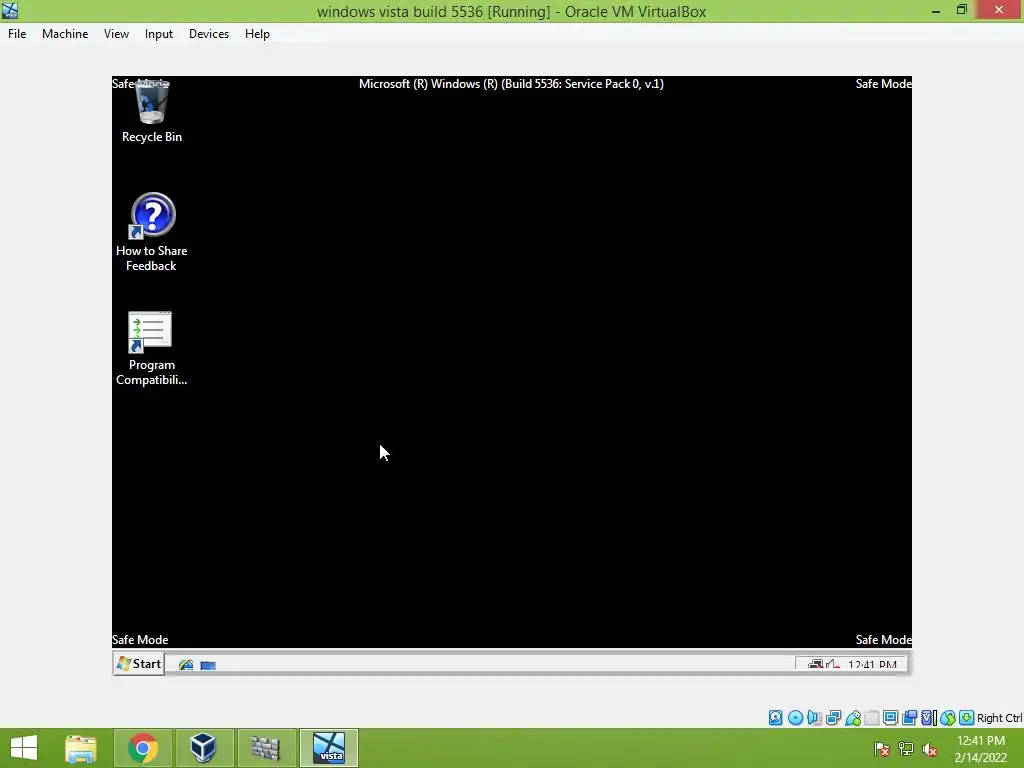Screen dimensions: 1024x768
Task: Click VirtualBox USB devices indicator
Action: tap(853, 718)
